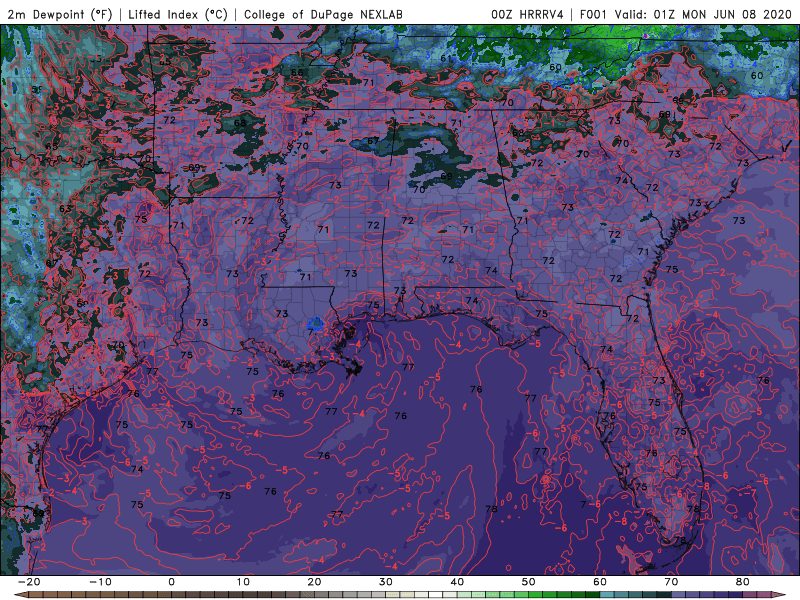Click the 'F001' forecast hour label
Viewport: 800px width, 600px height.
[593, 14]
